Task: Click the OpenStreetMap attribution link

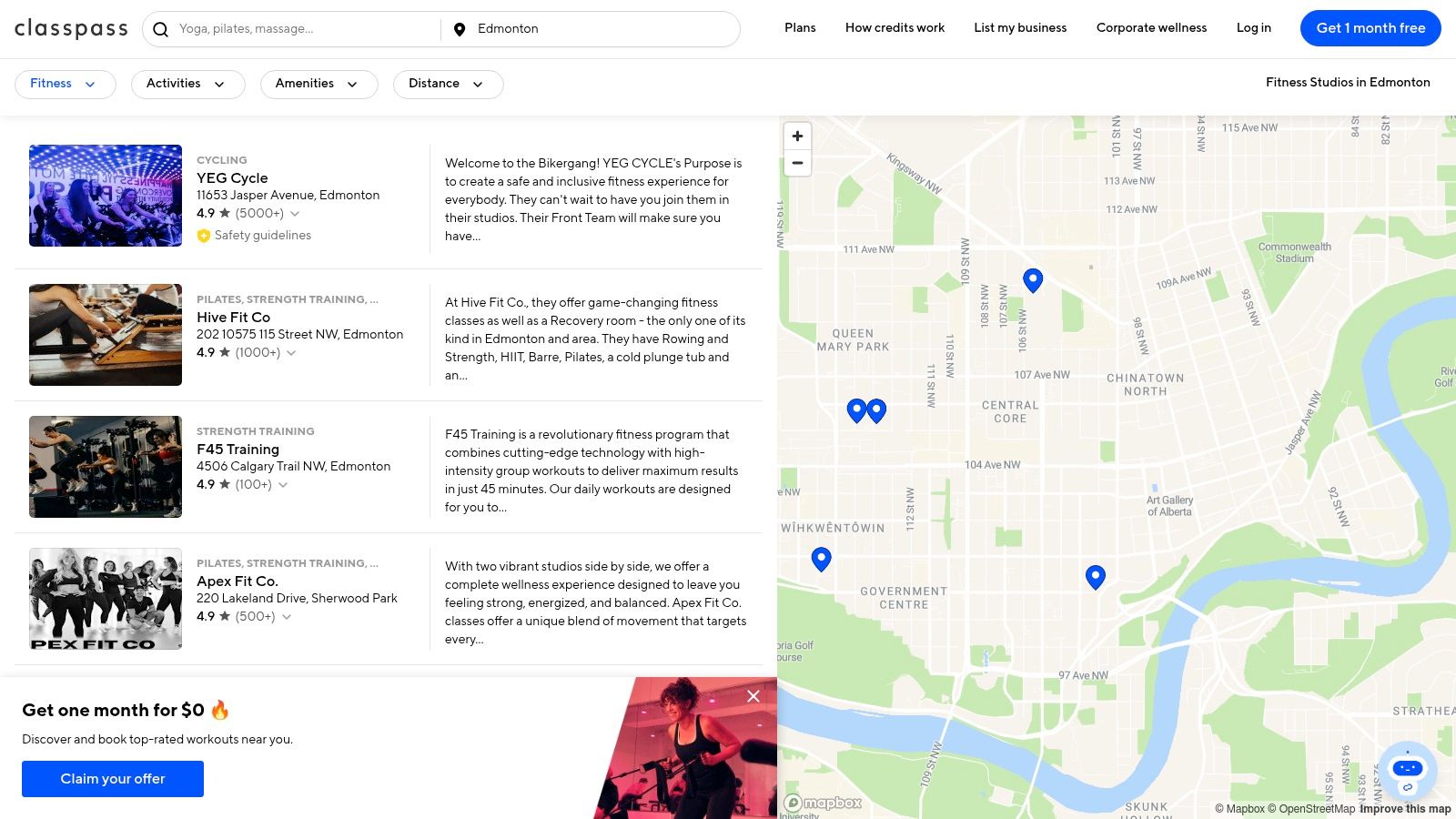Action: tap(1311, 809)
